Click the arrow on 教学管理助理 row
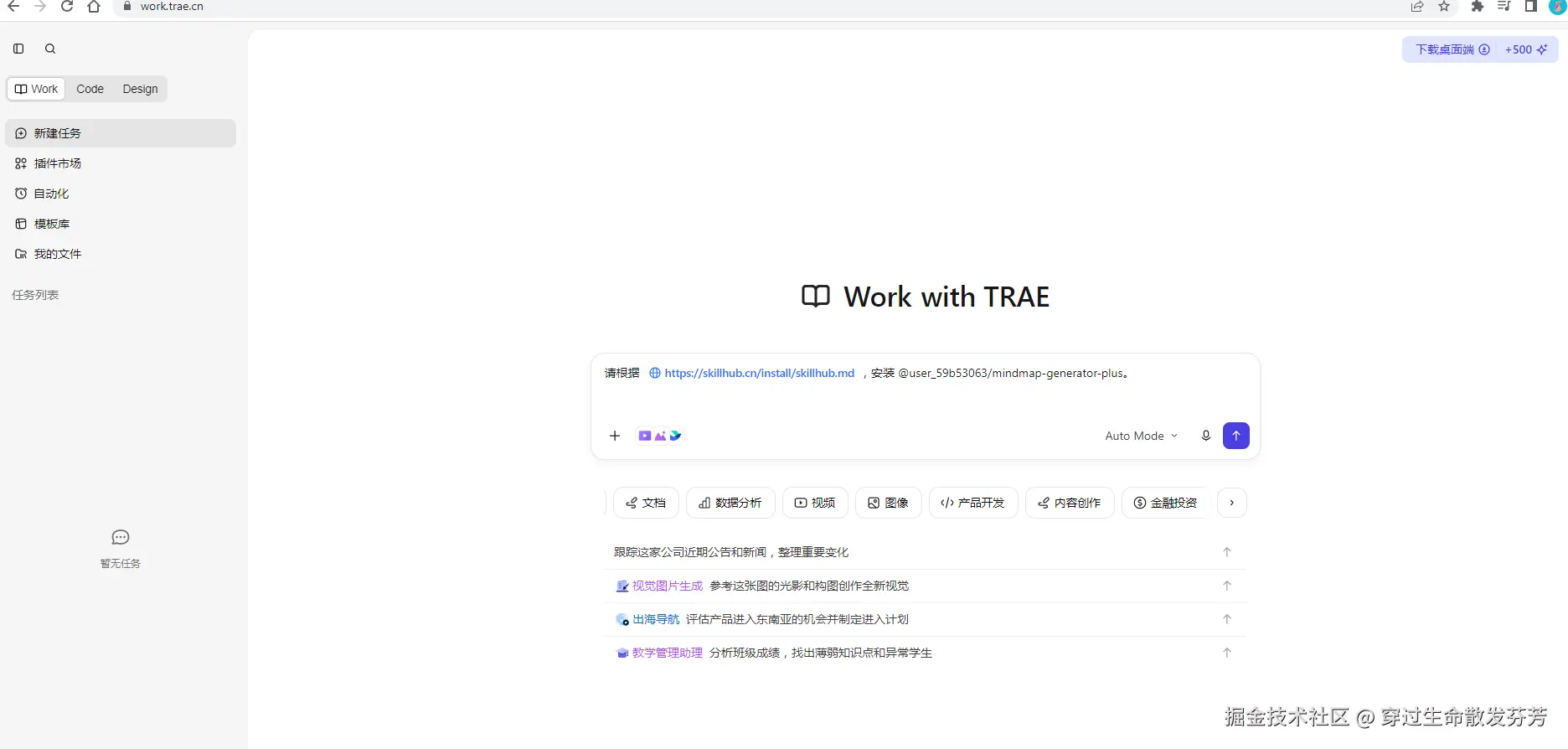Viewport: 1568px width, 749px height. [1227, 653]
